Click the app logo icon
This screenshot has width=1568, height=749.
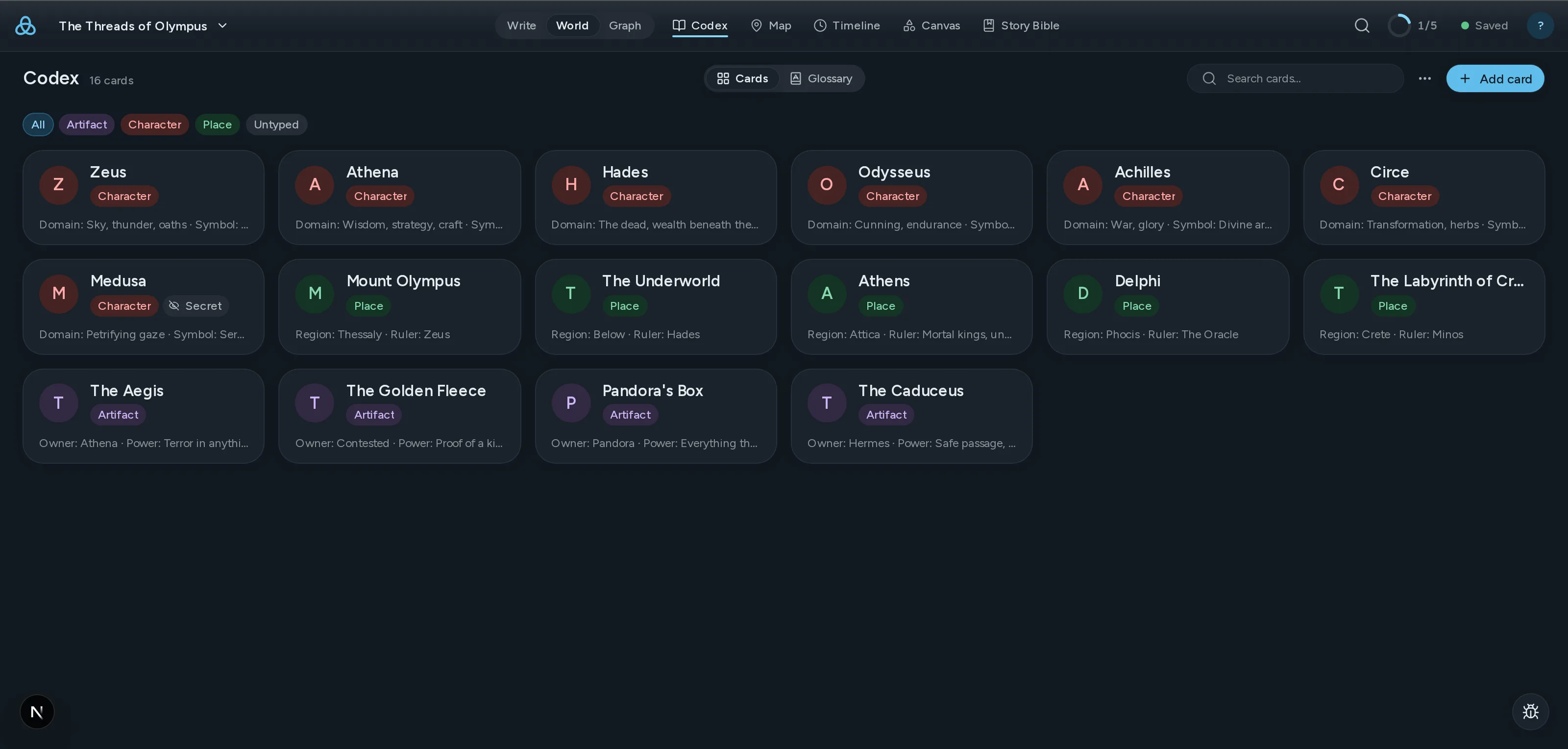(25, 25)
